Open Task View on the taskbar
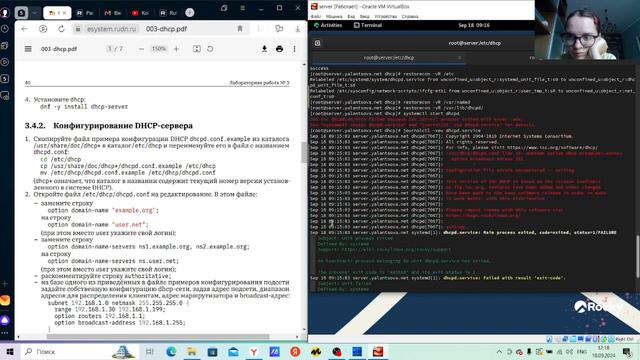Image resolution: width=640 pixels, height=360 pixels. [149, 351]
